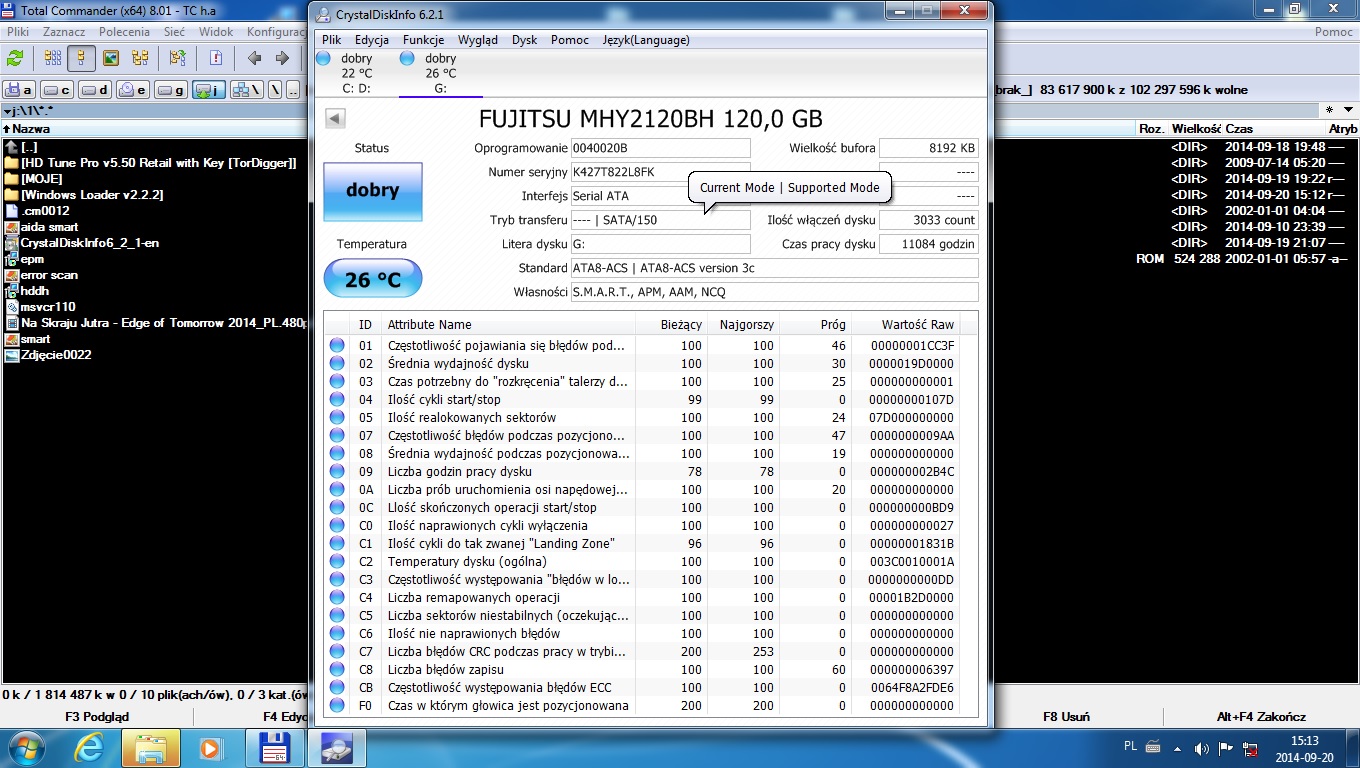Click the 26 °C temperature button
1360x768 pixels.
coord(373,279)
